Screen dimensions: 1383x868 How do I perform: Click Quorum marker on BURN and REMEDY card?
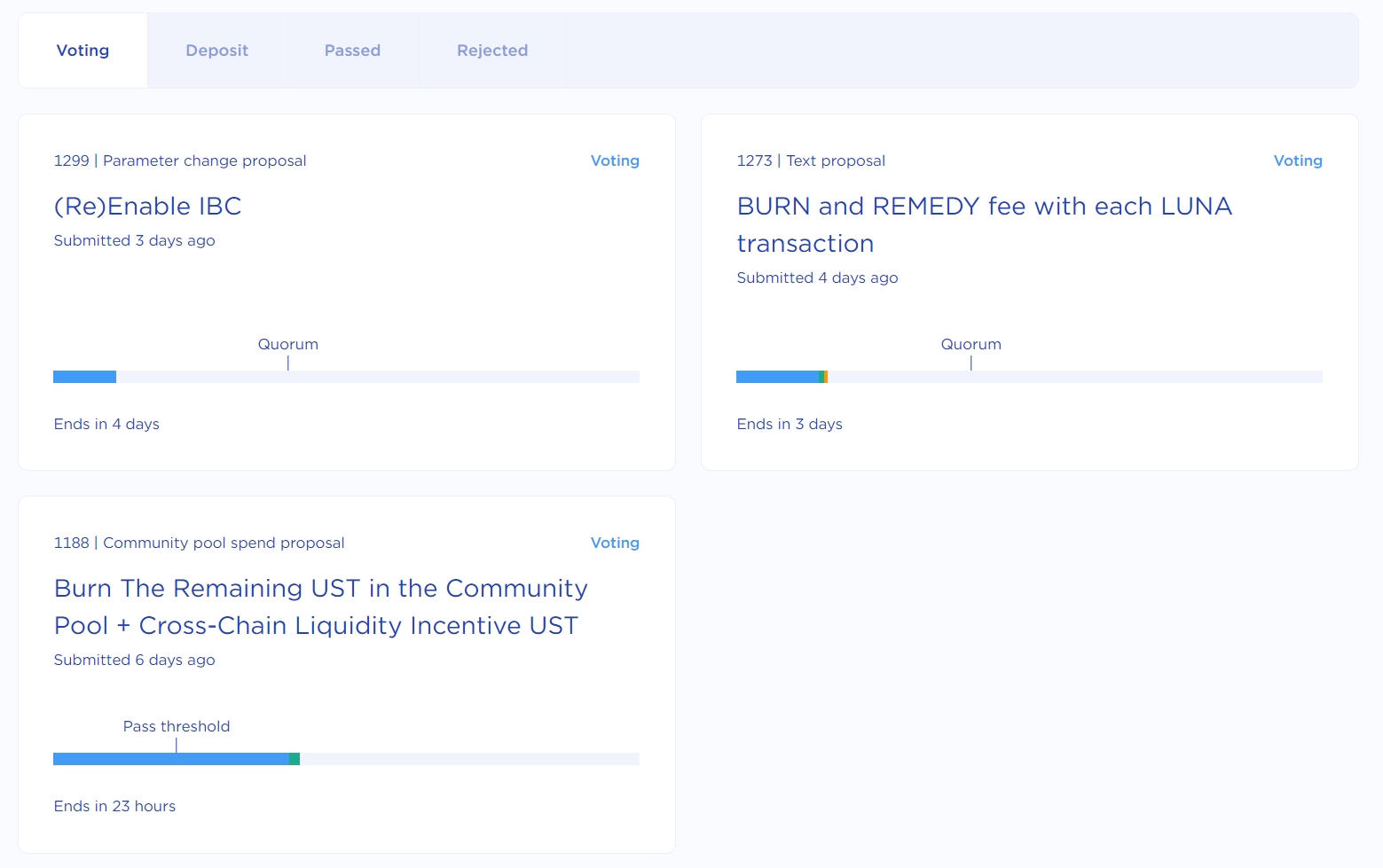971,344
